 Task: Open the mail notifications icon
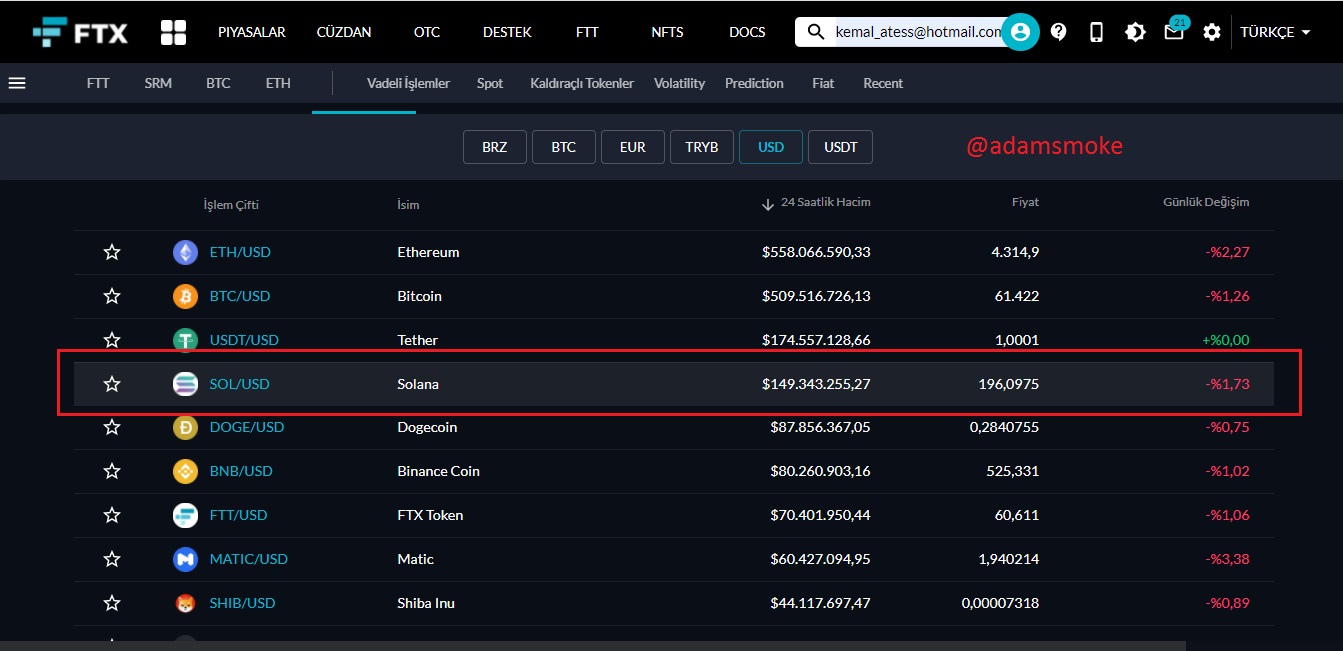point(1174,32)
